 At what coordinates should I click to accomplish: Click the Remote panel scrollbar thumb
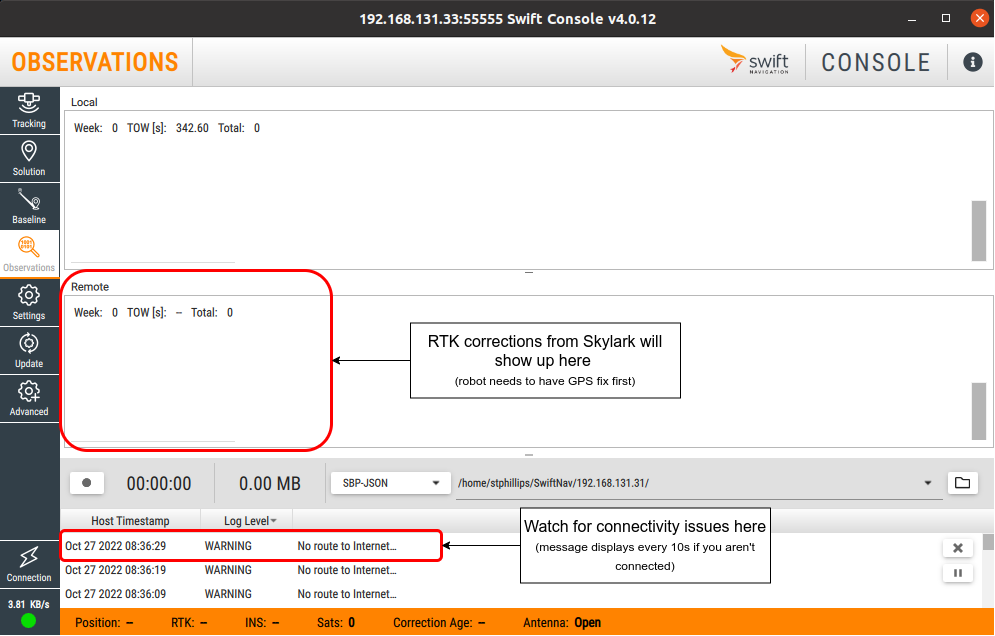(978, 411)
